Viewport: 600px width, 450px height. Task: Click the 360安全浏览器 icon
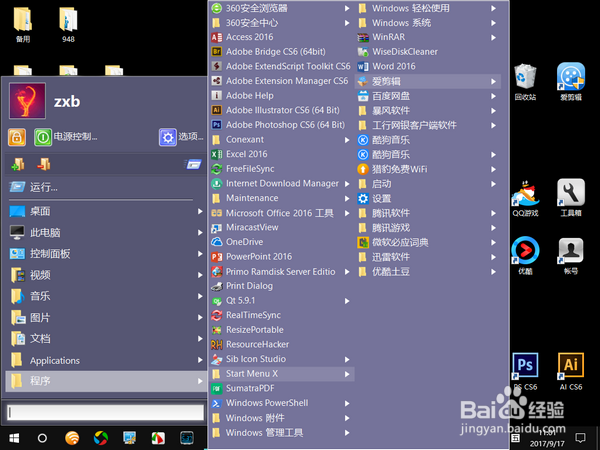point(217,8)
